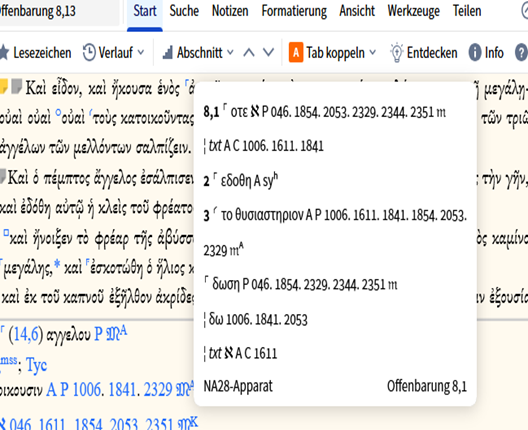This screenshot has width=528, height=430.
Task: Click the Offenbarung 8,1 reference in popup
Action: point(427,386)
